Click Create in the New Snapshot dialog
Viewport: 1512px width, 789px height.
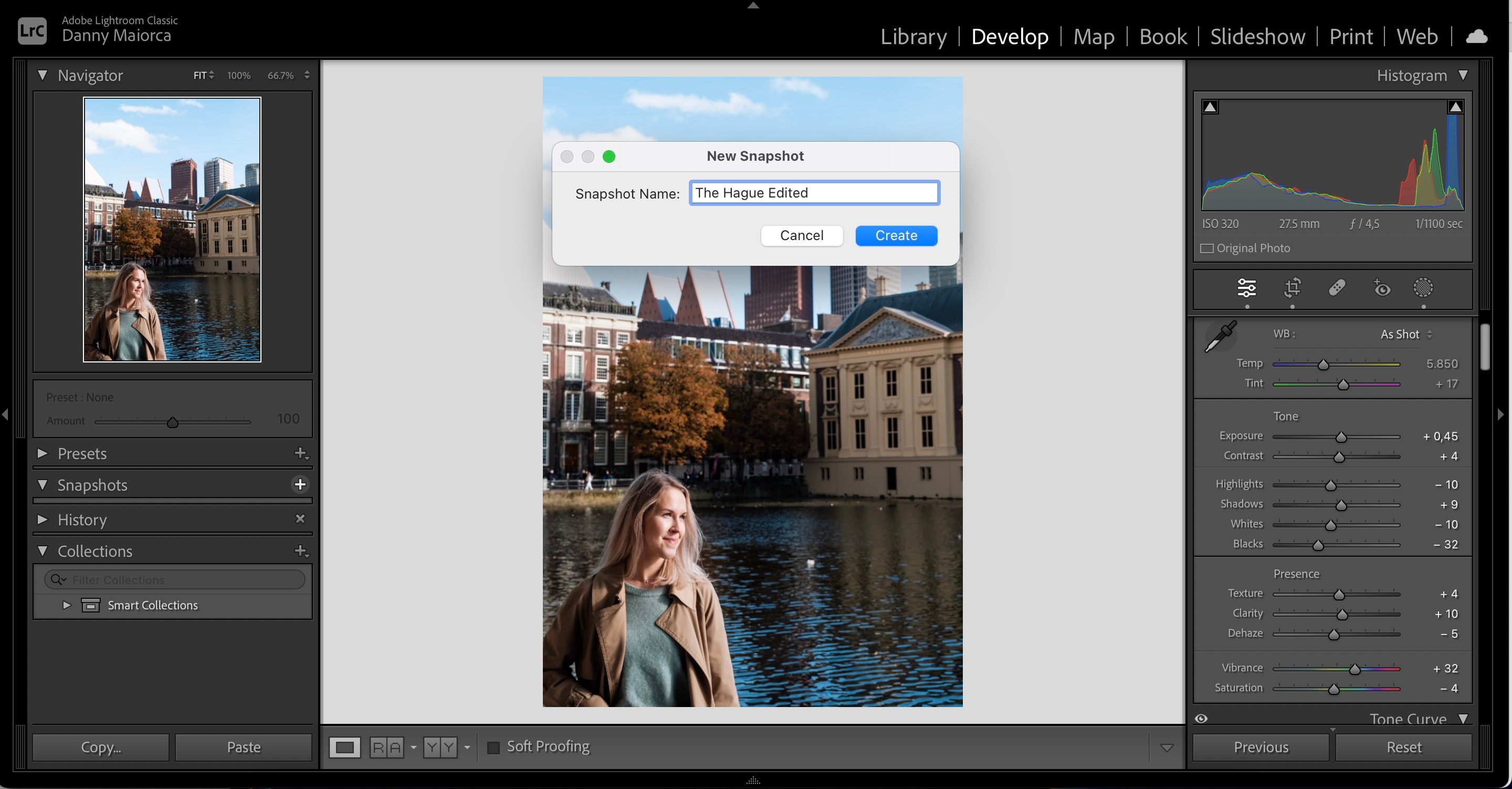[x=896, y=235]
